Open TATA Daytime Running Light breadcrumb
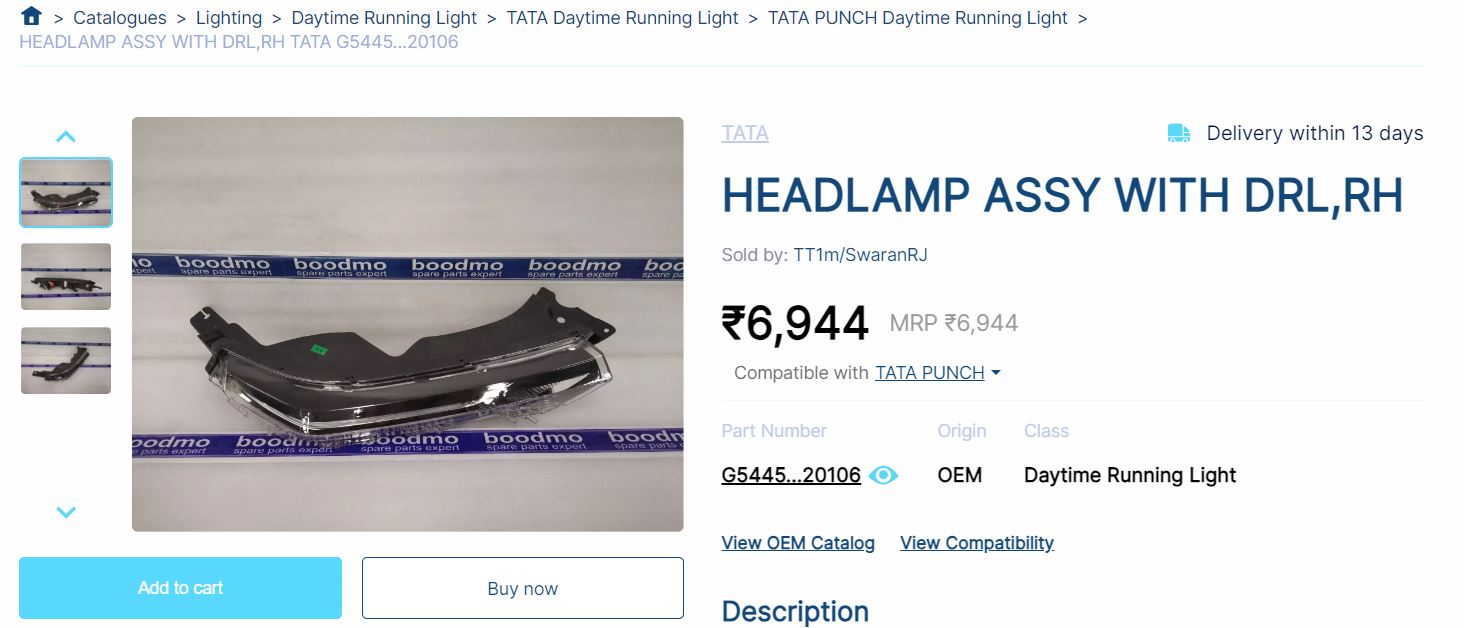 622,18
